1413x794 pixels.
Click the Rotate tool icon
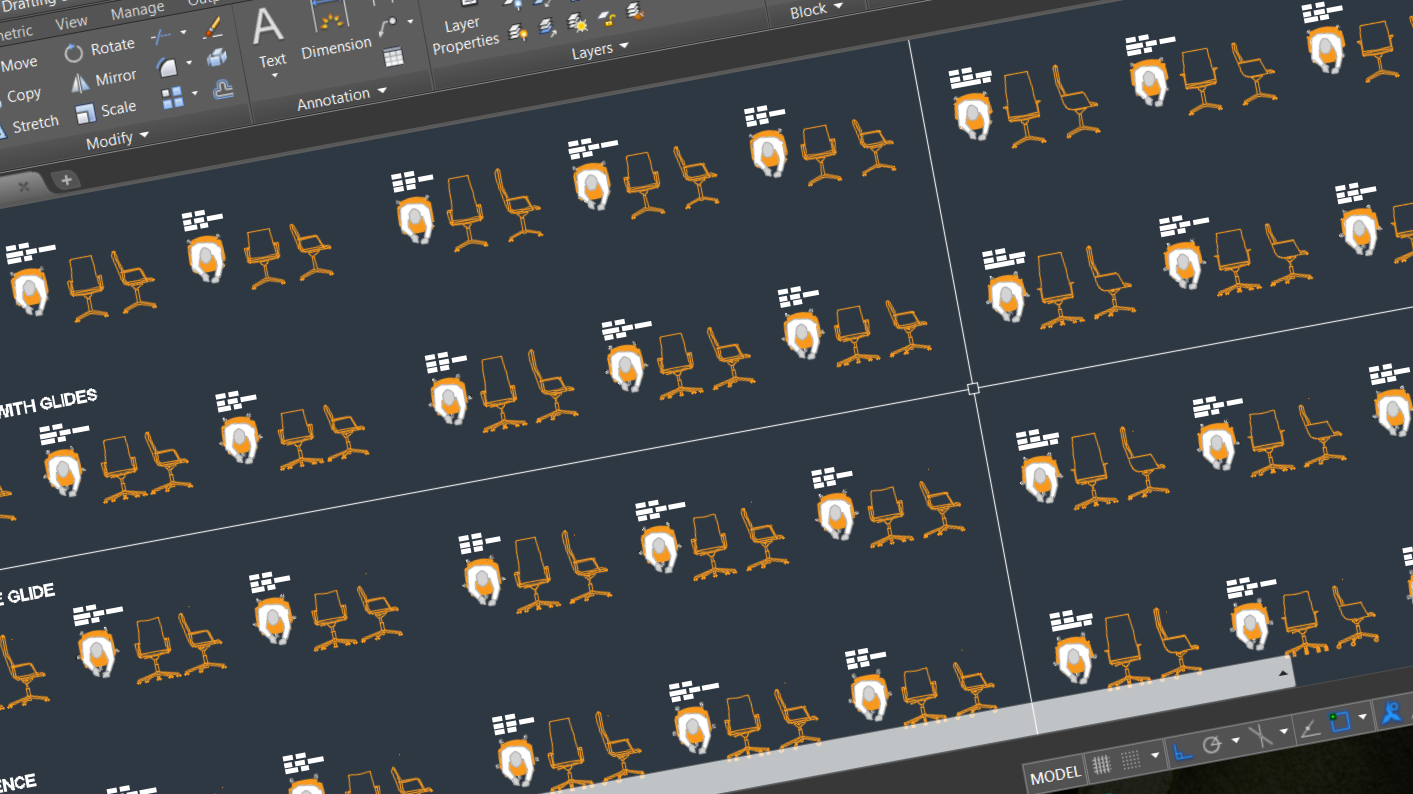[74, 53]
